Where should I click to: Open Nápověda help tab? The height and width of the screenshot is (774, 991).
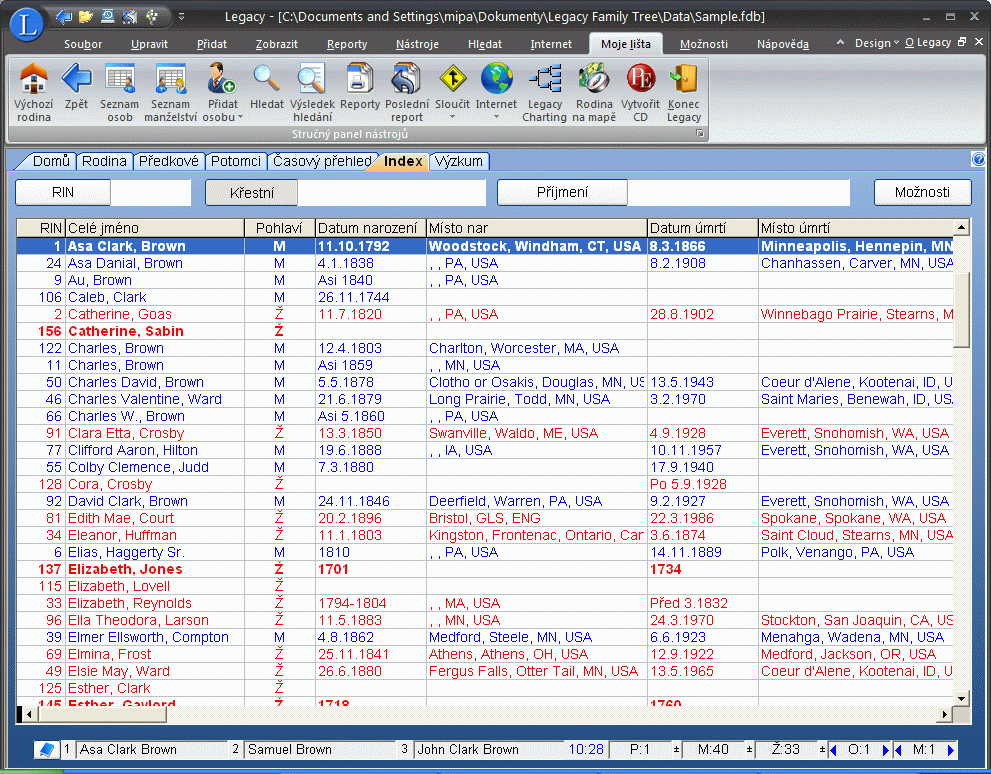coord(782,44)
